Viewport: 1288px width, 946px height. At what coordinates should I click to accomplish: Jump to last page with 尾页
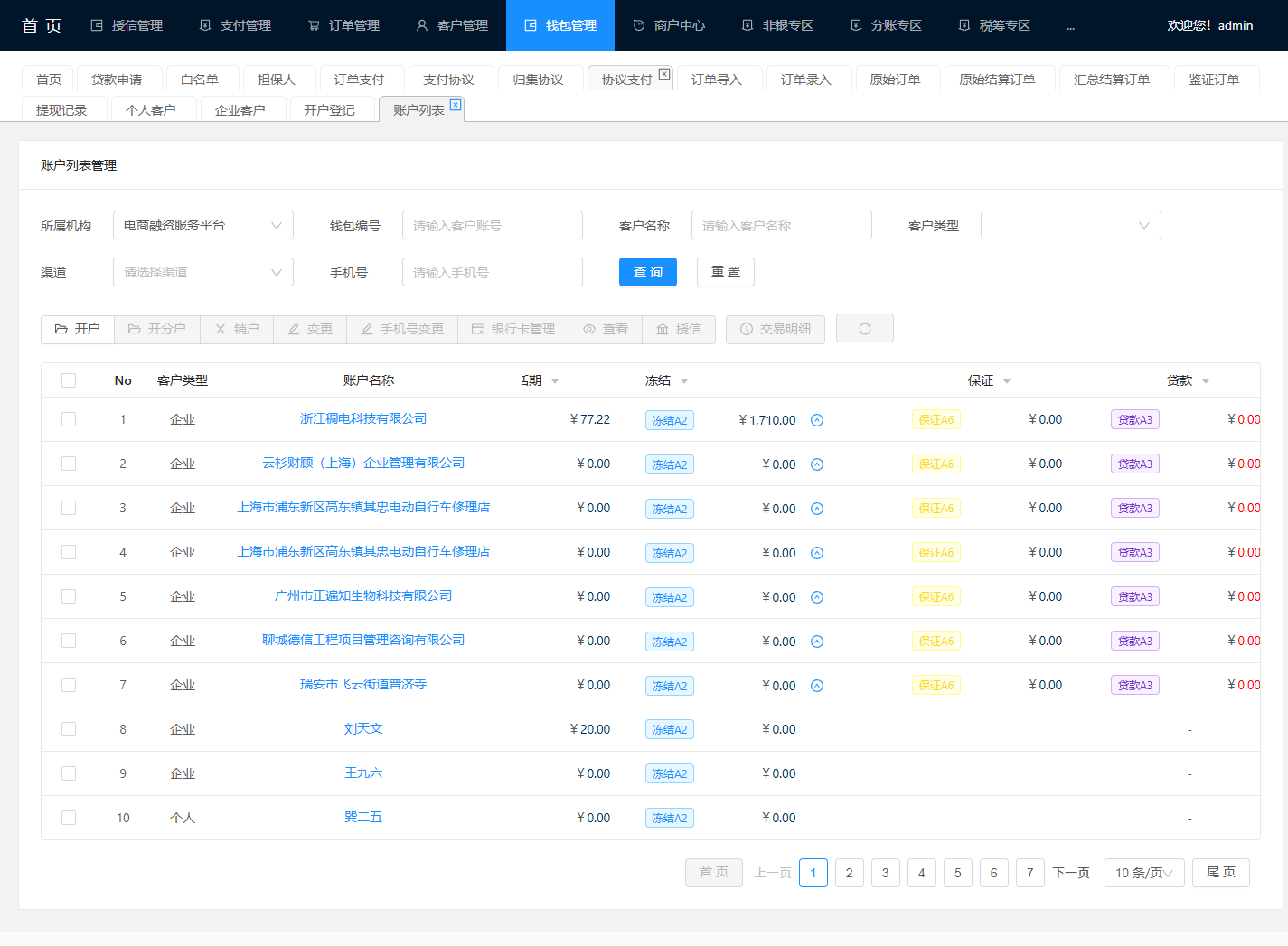tap(1221, 873)
